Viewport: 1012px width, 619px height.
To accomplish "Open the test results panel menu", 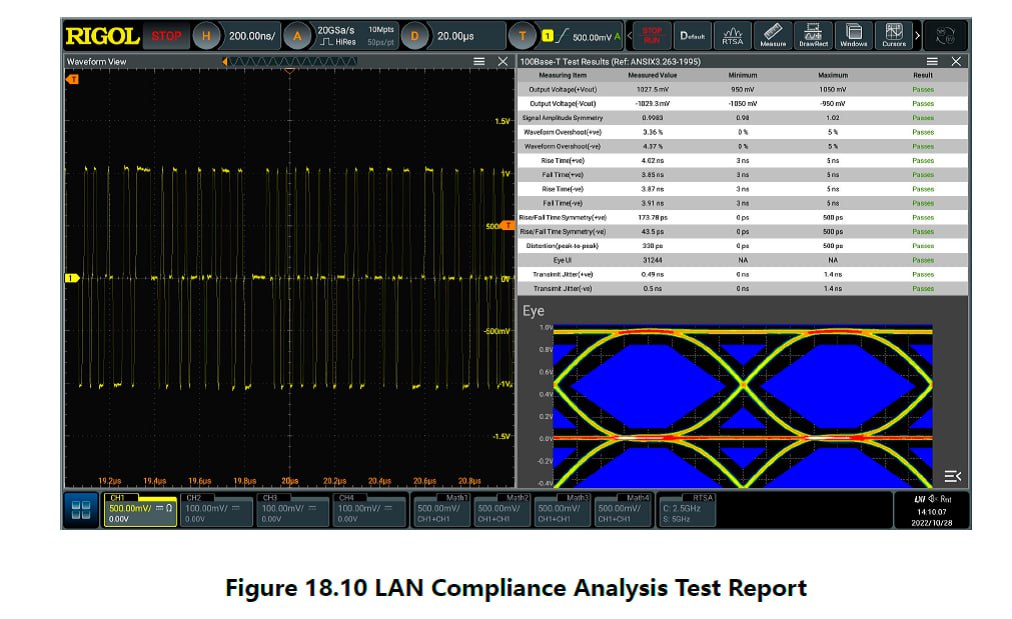I will (932, 62).
